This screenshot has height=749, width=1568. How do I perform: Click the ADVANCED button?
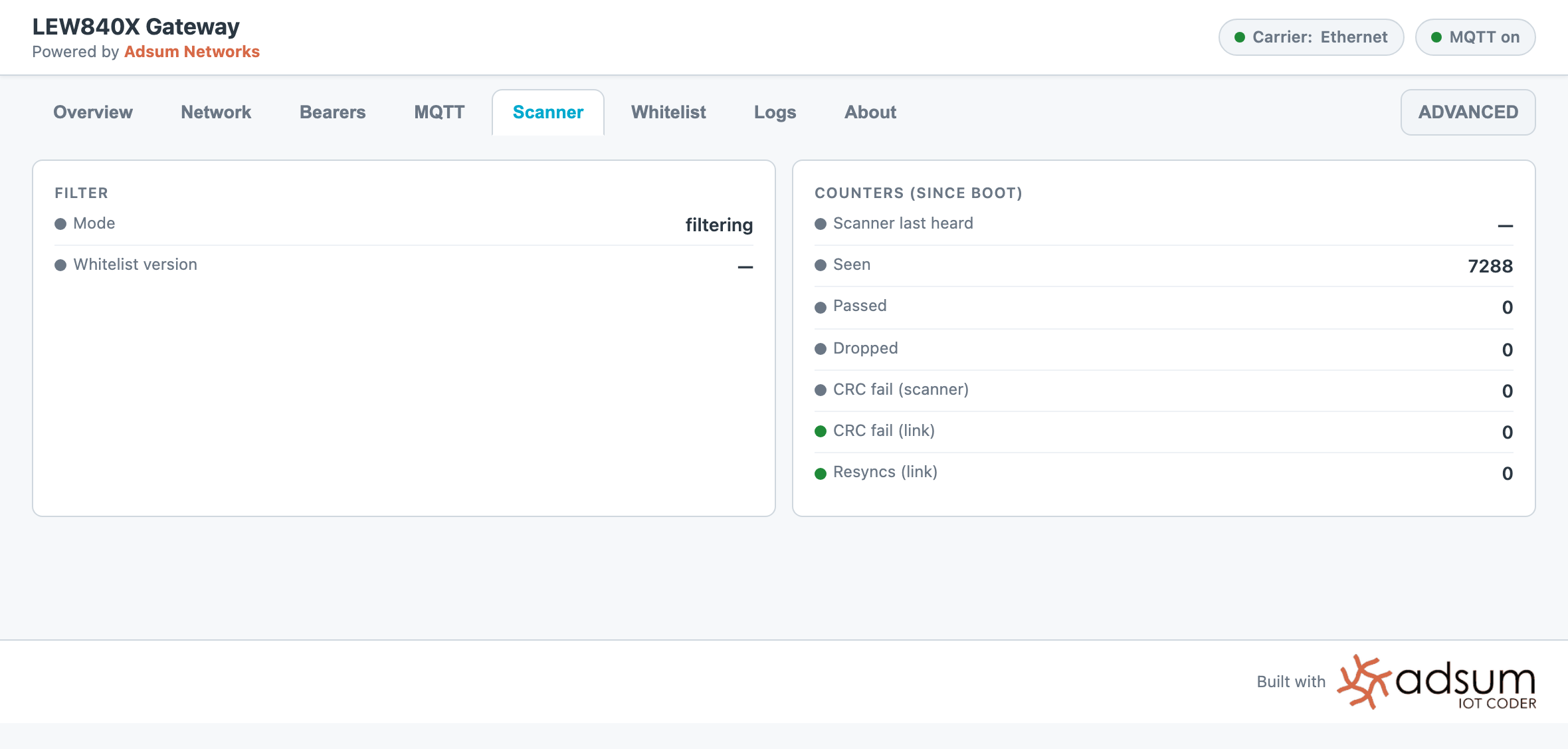(x=1468, y=112)
